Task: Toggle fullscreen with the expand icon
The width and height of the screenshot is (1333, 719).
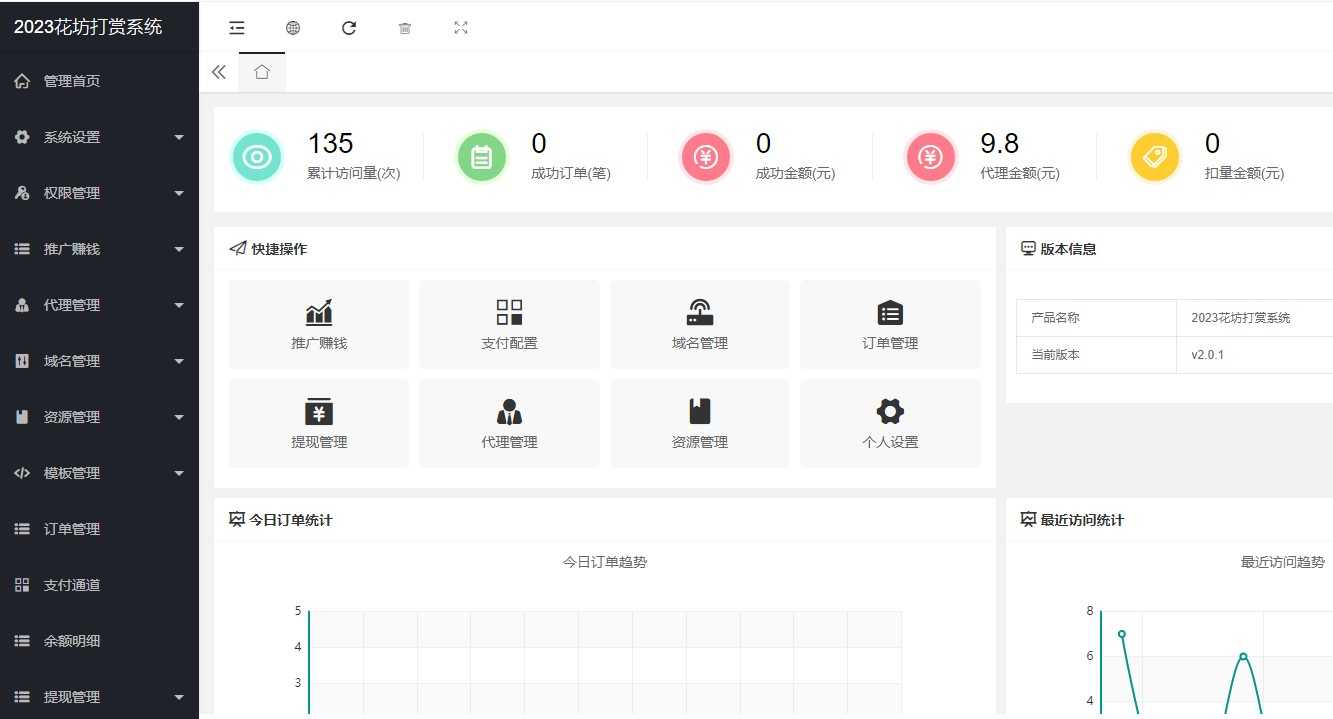Action: (461, 28)
